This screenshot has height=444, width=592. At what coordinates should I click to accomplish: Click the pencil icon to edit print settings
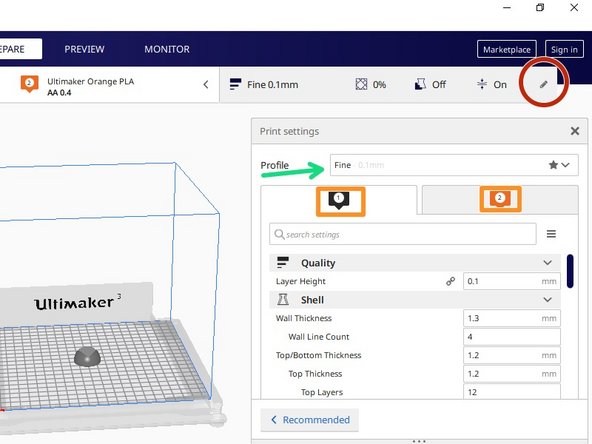pyautogui.click(x=543, y=84)
